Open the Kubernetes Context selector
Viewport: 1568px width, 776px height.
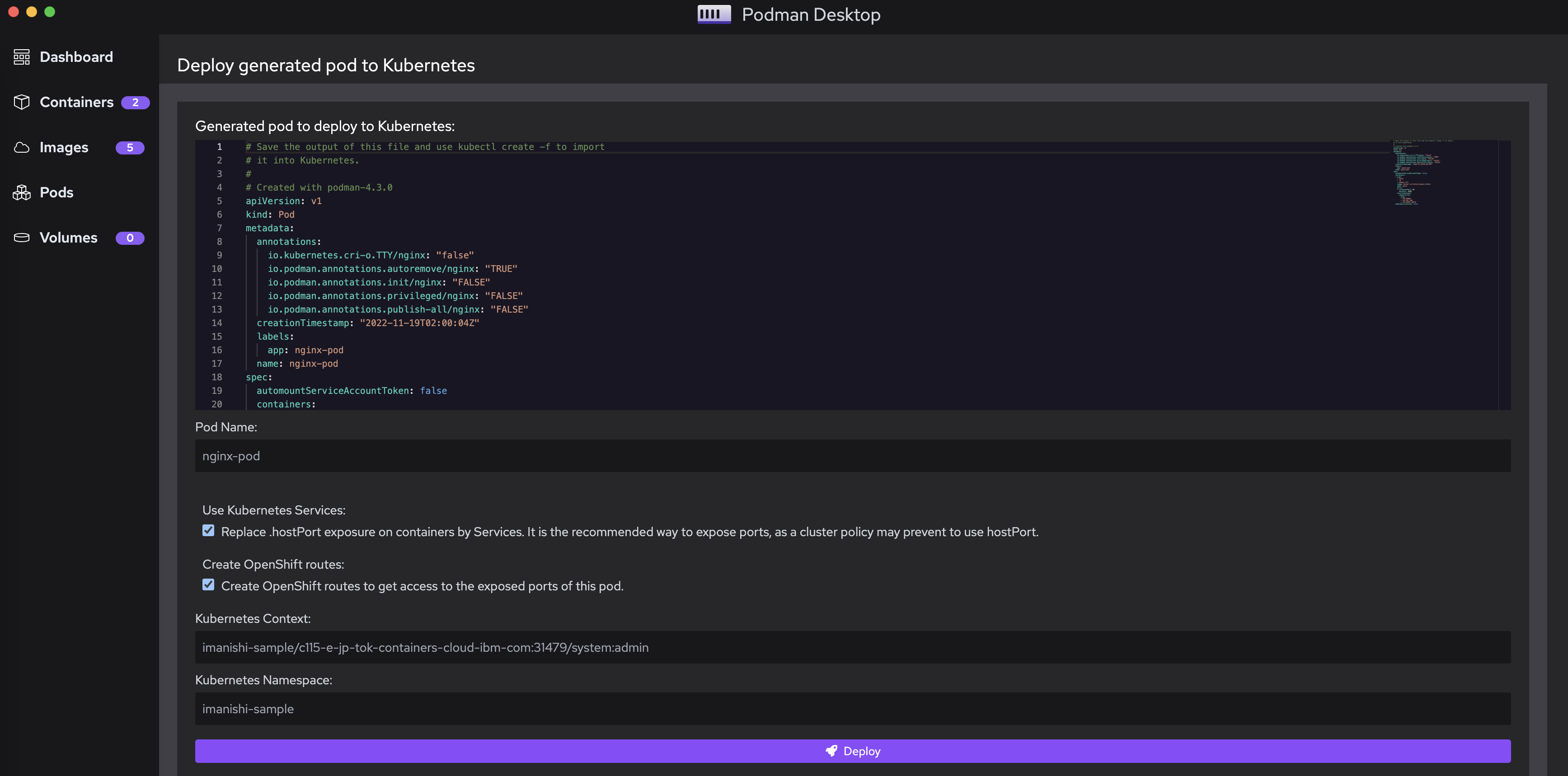pyautogui.click(x=852, y=647)
